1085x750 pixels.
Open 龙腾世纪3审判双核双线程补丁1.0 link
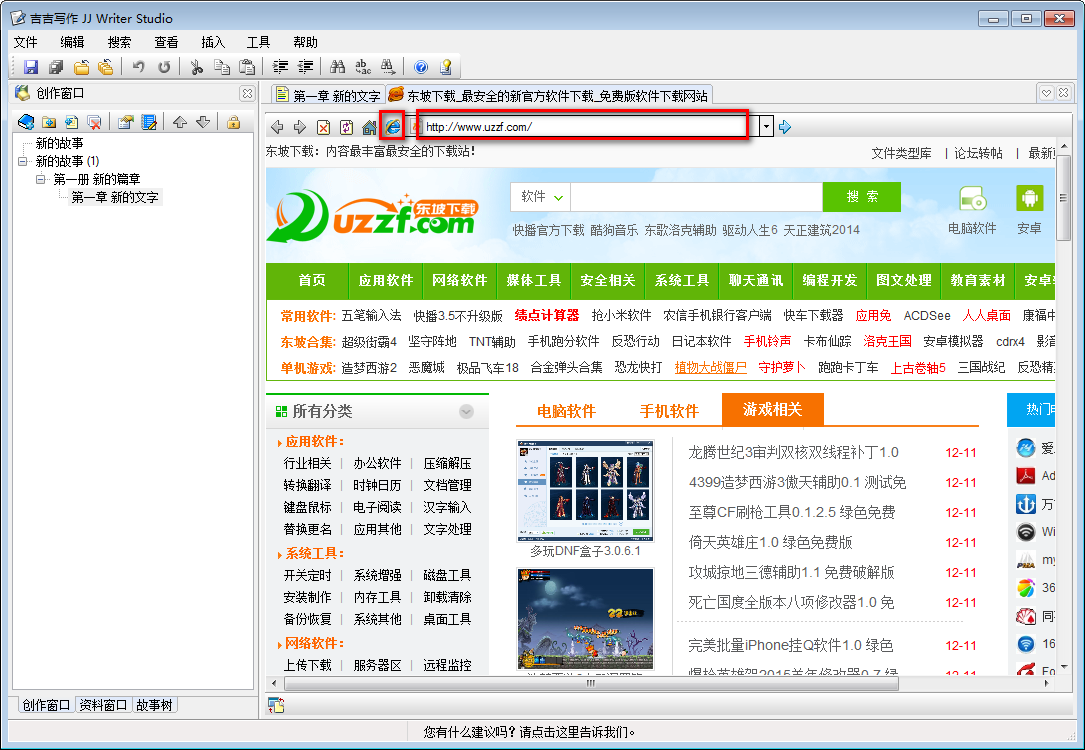(793, 452)
